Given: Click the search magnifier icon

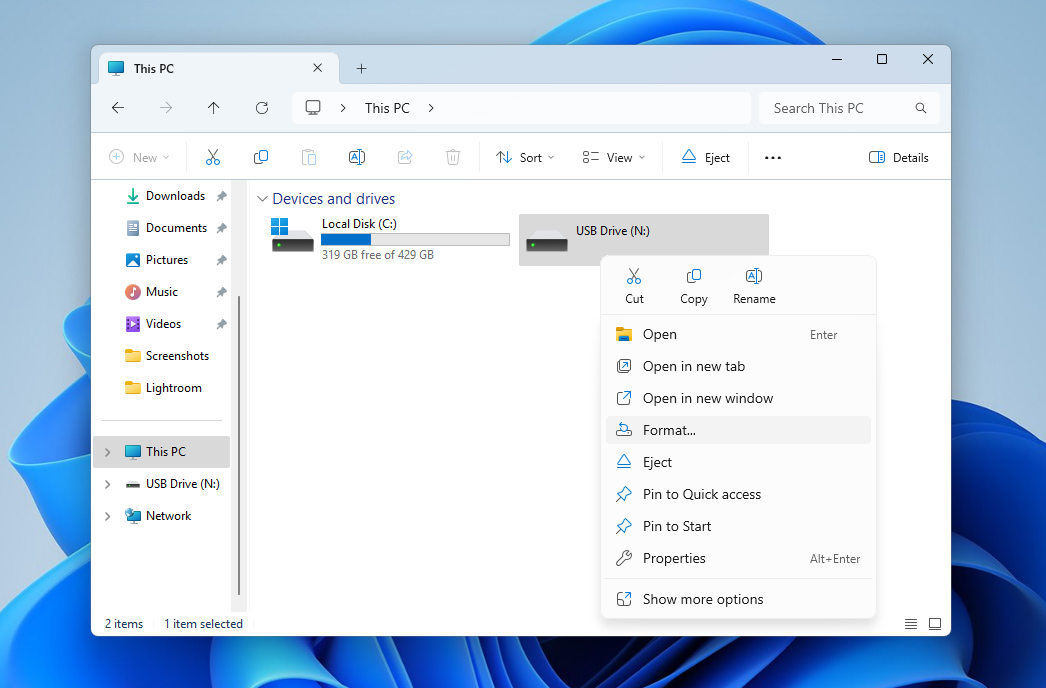Looking at the screenshot, I should point(921,108).
